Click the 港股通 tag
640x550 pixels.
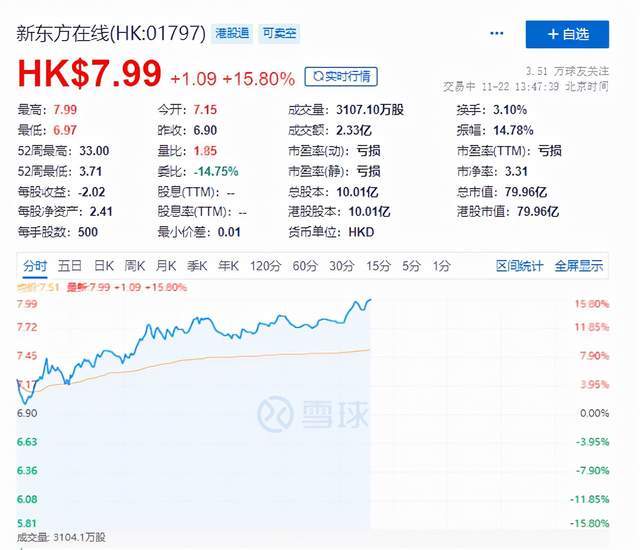click(x=232, y=33)
